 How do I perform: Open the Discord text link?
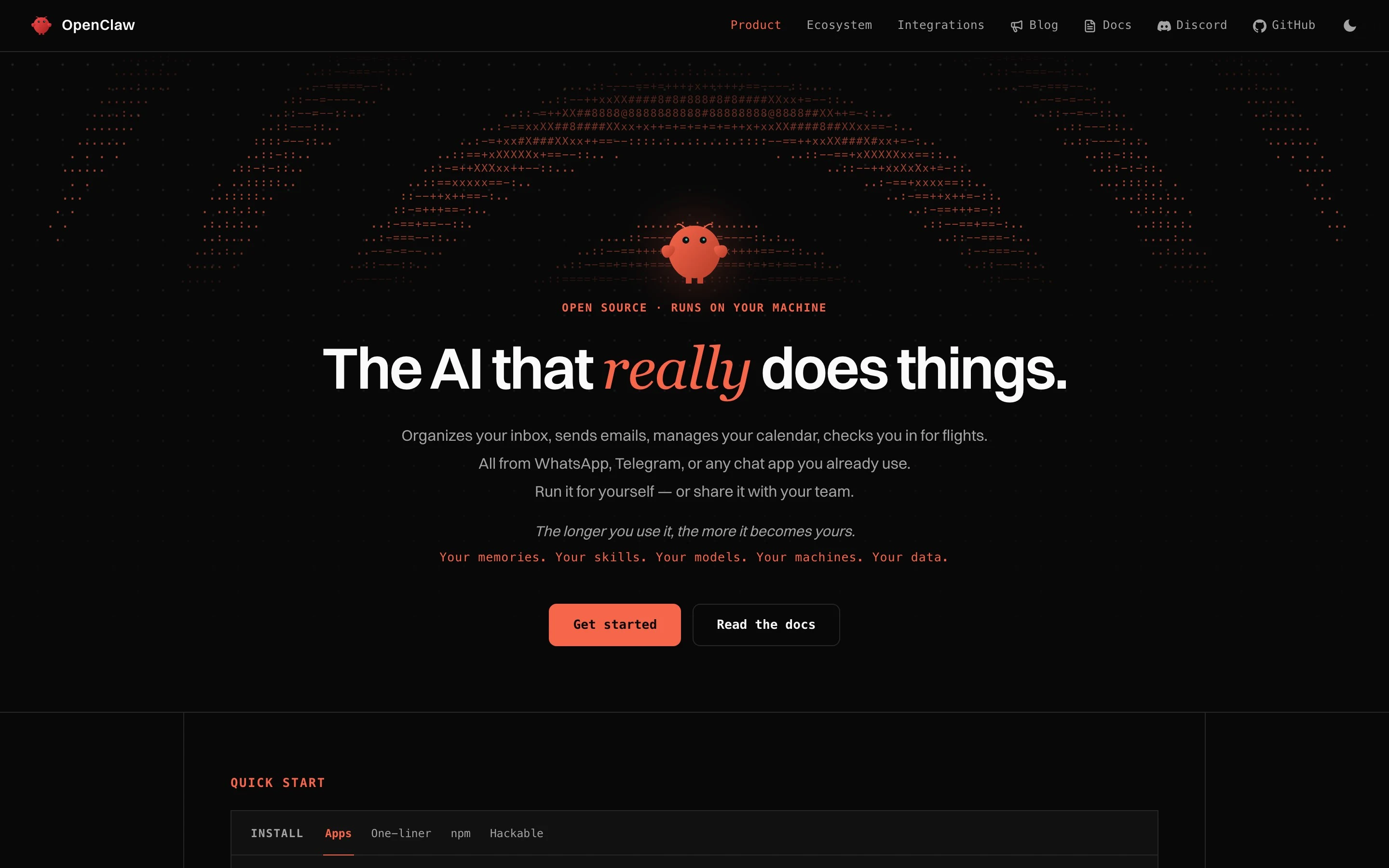(x=1201, y=25)
